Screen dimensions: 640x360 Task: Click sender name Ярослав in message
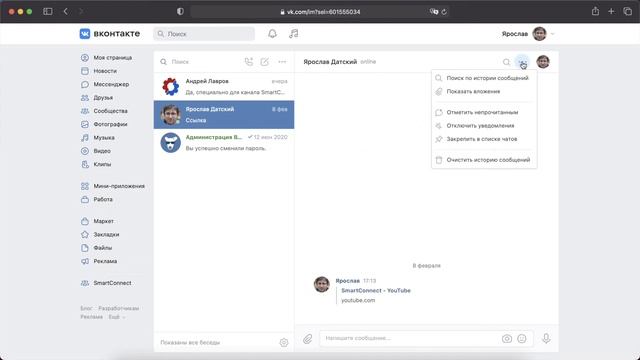347,281
